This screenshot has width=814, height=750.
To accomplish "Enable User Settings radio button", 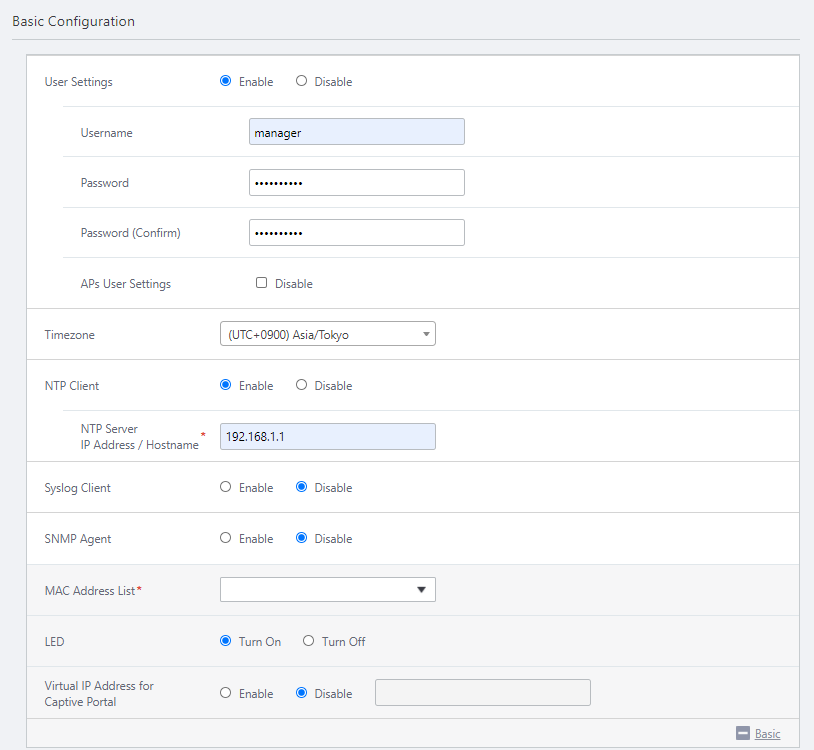I will point(226,81).
